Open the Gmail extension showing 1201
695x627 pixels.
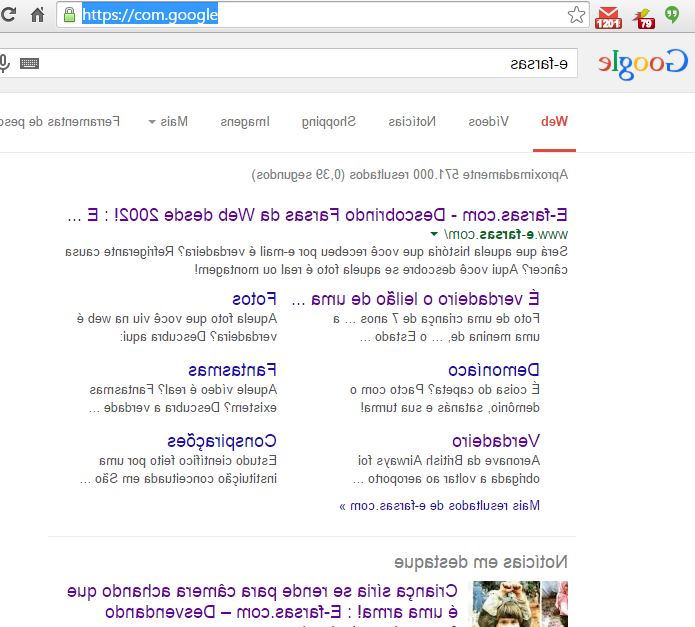tap(608, 18)
